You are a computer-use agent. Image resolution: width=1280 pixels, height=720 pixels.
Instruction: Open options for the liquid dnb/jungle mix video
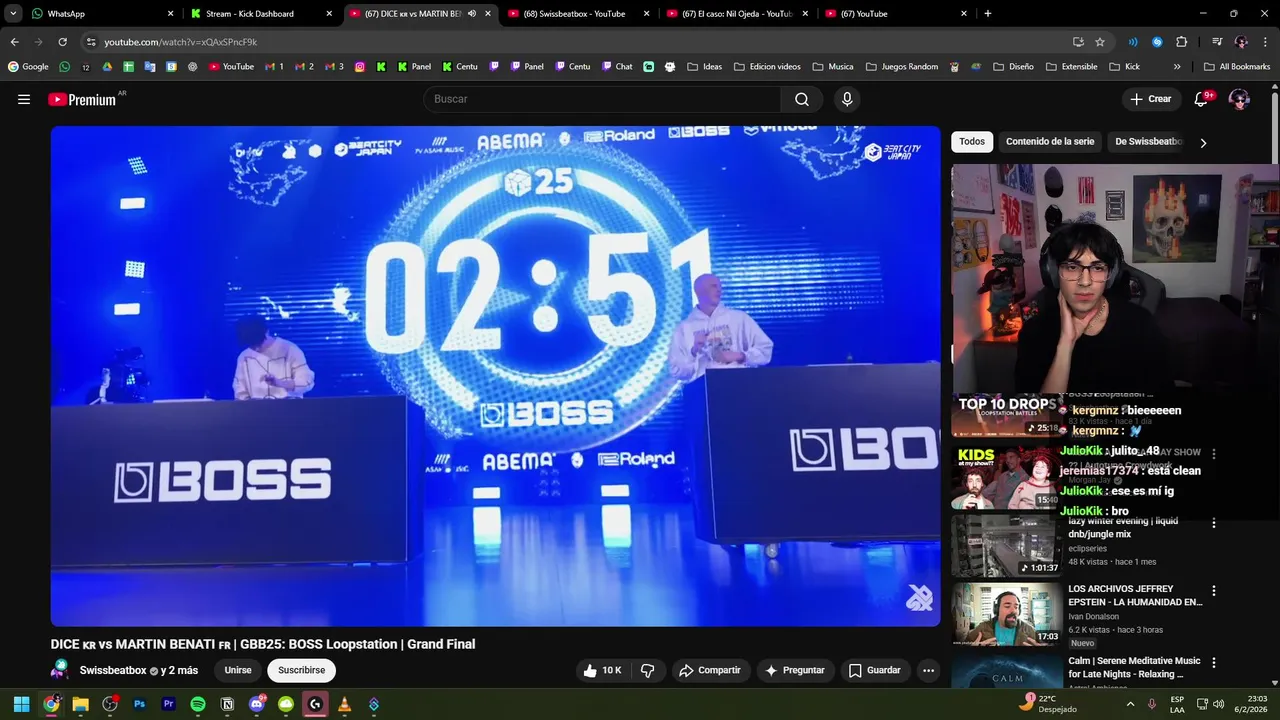(x=1214, y=523)
